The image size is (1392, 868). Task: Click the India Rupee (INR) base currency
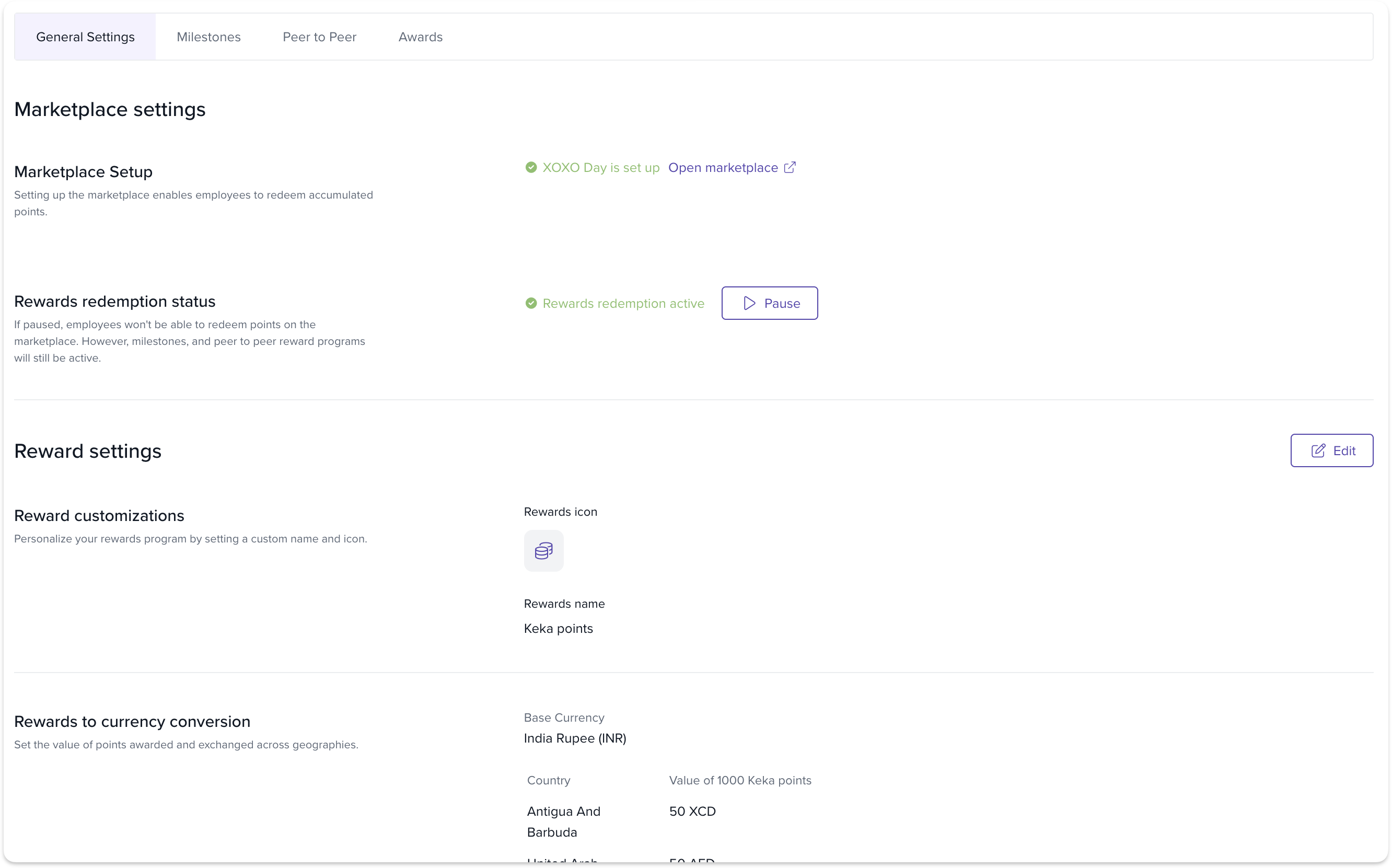click(x=575, y=738)
